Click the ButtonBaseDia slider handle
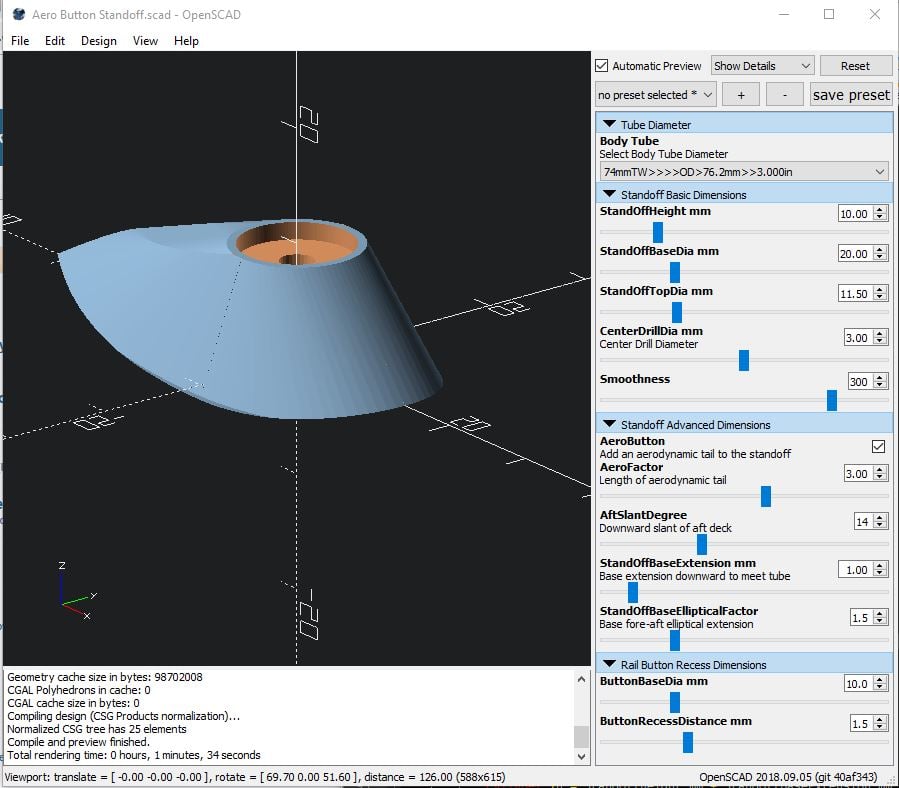This screenshot has height=788, width=899. point(675,702)
